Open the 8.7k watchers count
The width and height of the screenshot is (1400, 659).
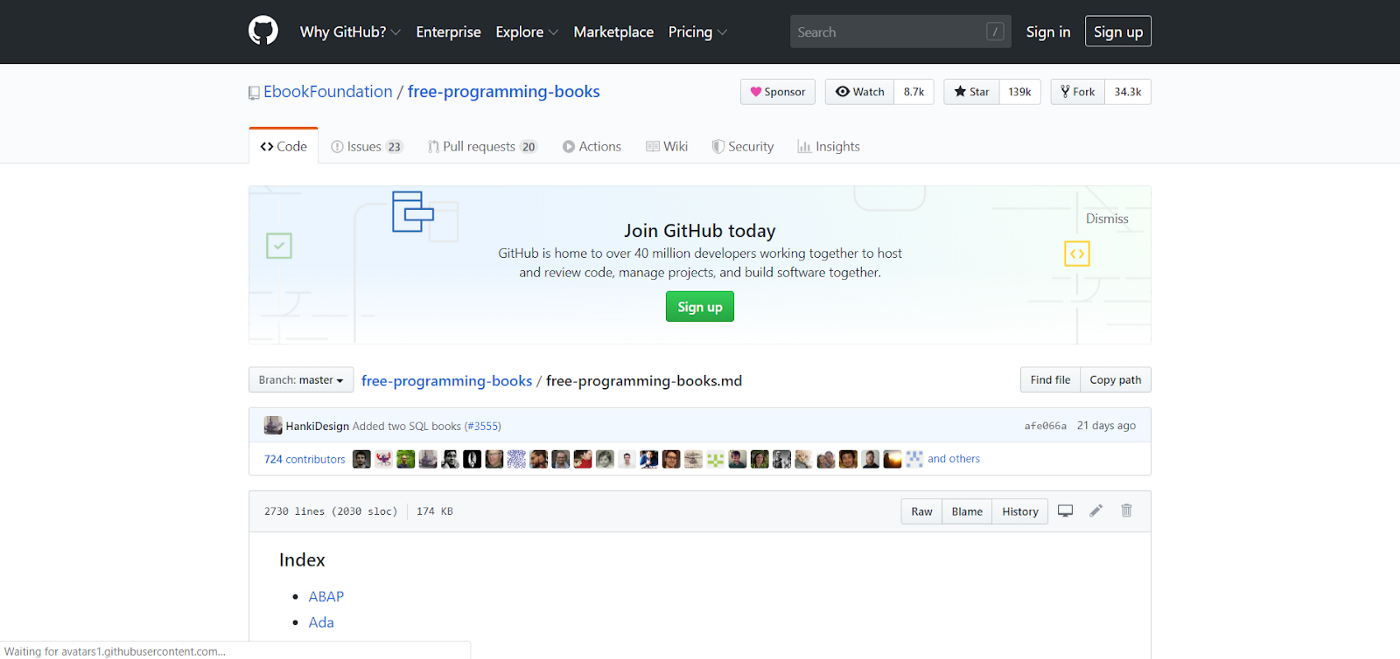click(914, 92)
